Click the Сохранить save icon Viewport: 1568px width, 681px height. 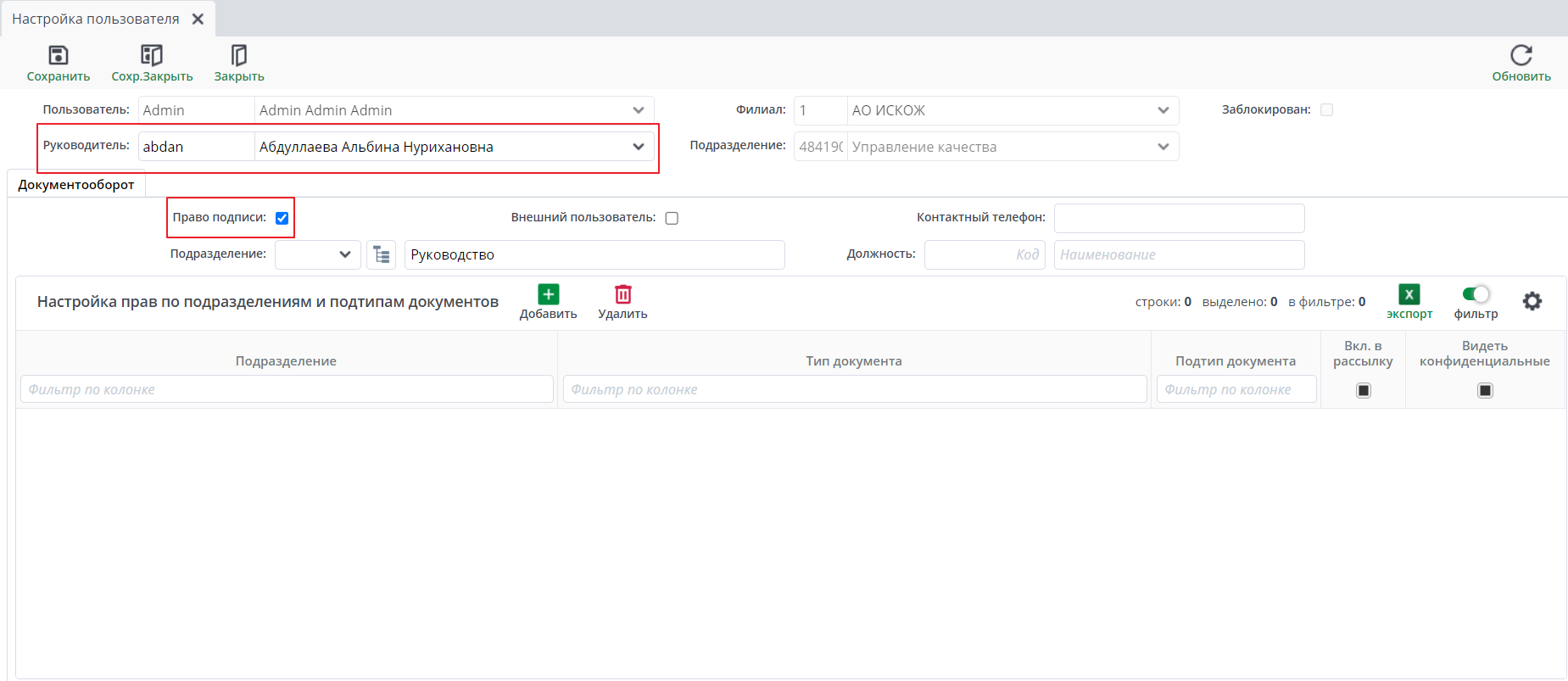point(58,56)
